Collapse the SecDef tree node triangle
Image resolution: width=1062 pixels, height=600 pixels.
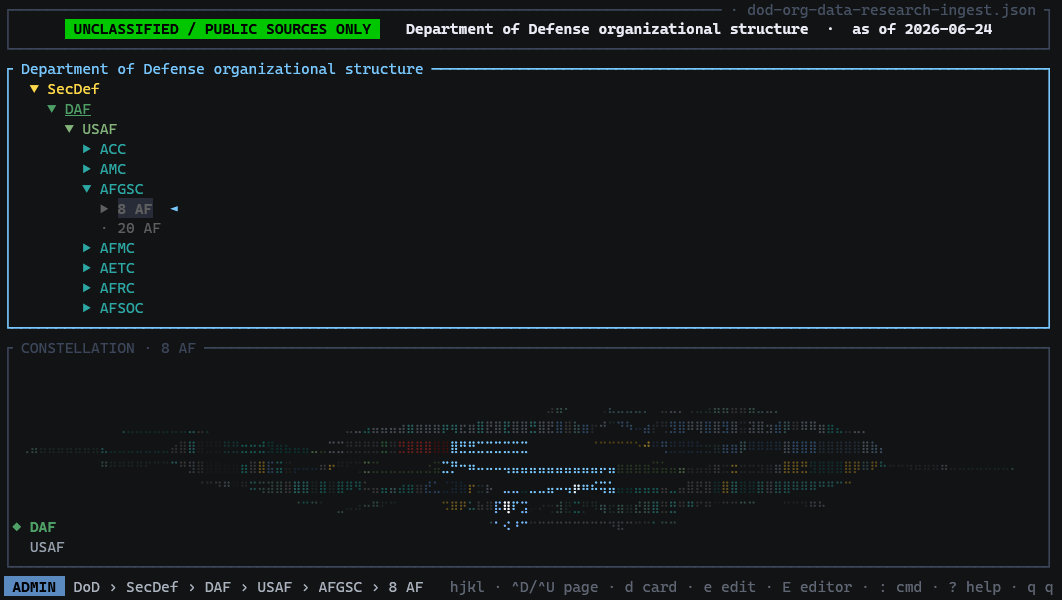click(x=34, y=89)
